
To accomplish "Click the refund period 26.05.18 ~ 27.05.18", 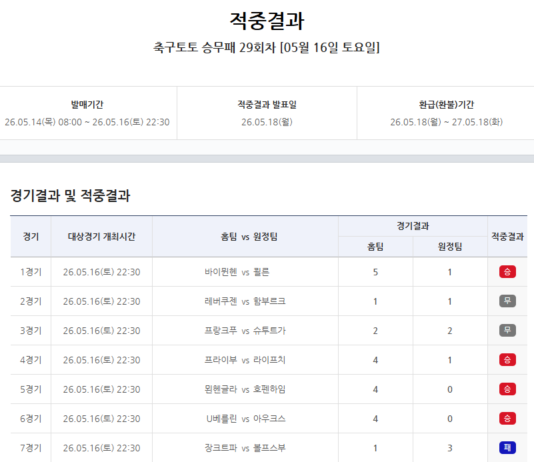I will pyautogui.click(x=446, y=122).
